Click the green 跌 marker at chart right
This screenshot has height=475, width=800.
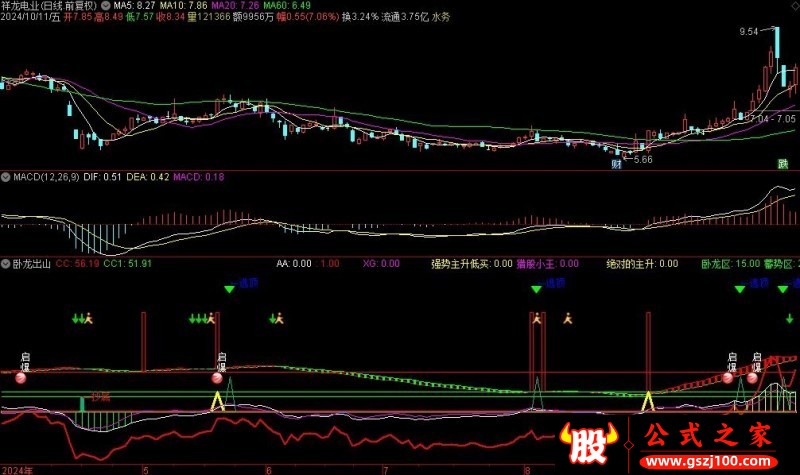coord(782,164)
